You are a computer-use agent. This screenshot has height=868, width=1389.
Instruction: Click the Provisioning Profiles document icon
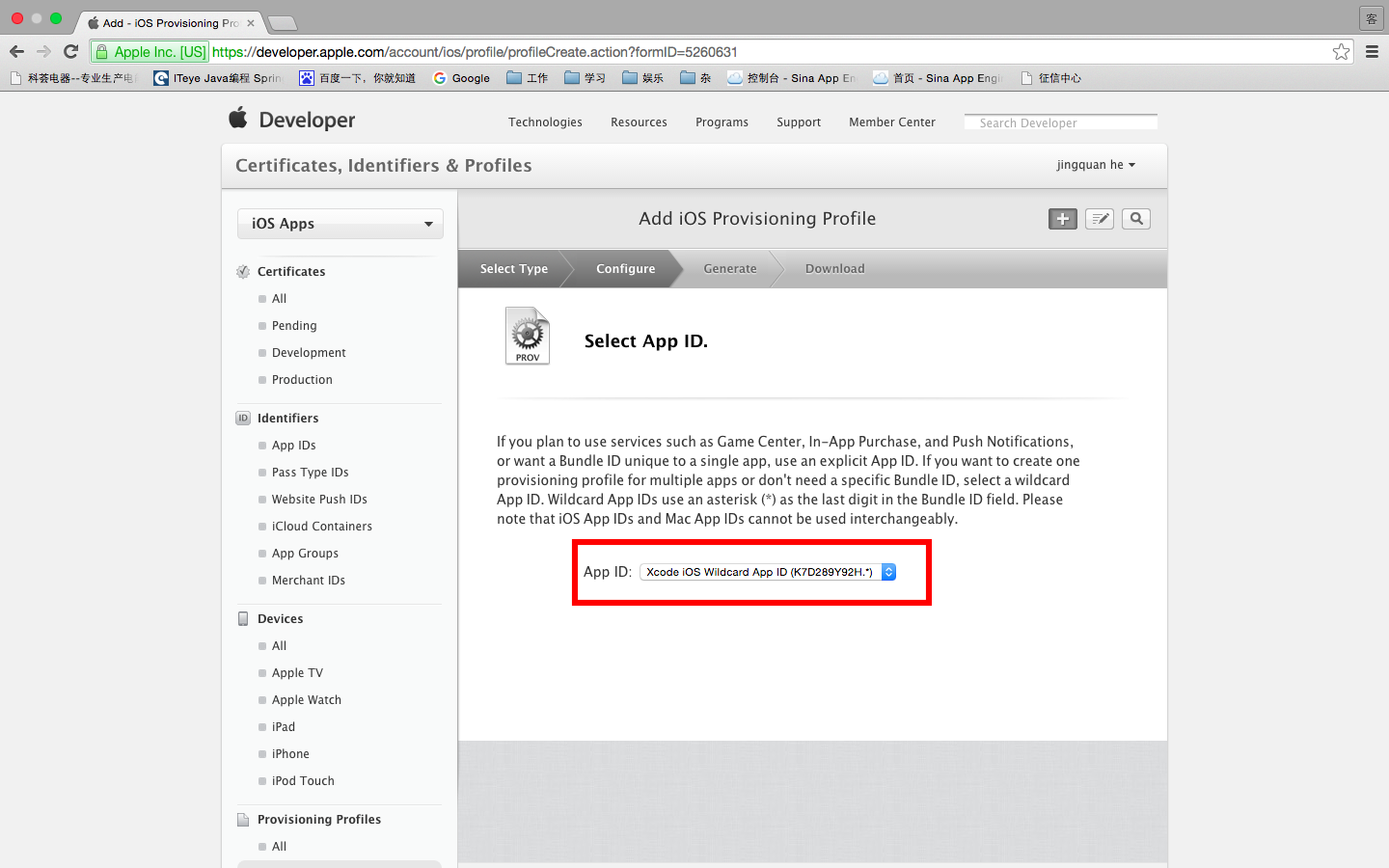point(243,820)
